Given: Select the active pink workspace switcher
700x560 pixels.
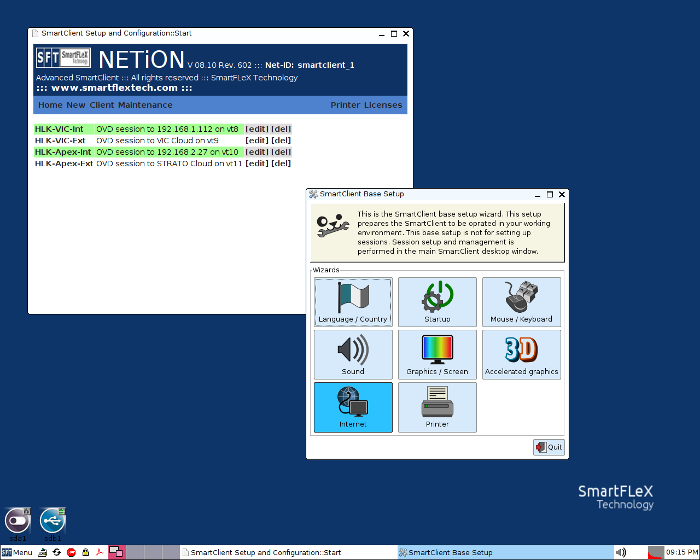Looking at the screenshot, I should pyautogui.click(x=117, y=552).
